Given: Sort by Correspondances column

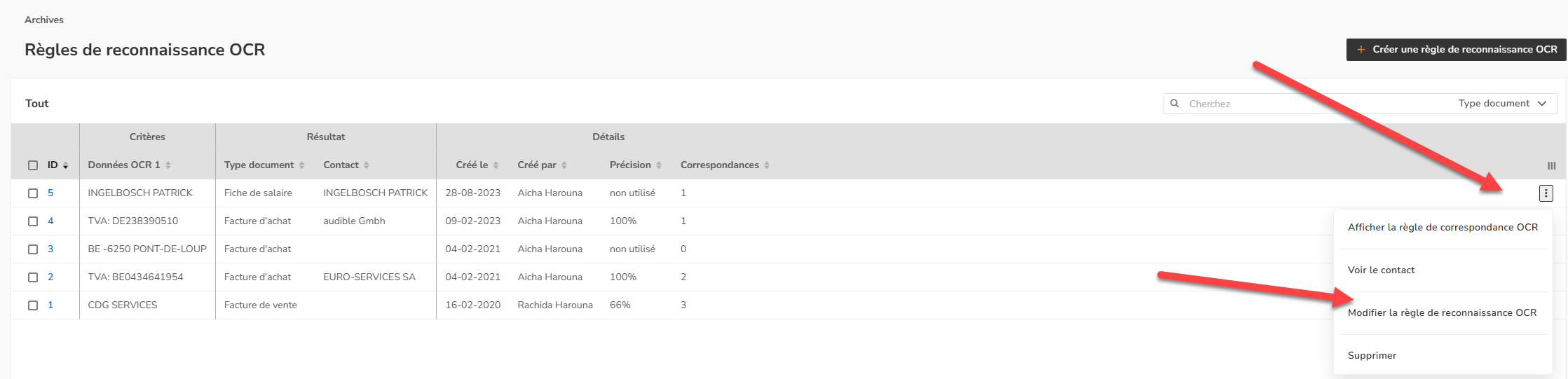Looking at the screenshot, I should point(767,165).
